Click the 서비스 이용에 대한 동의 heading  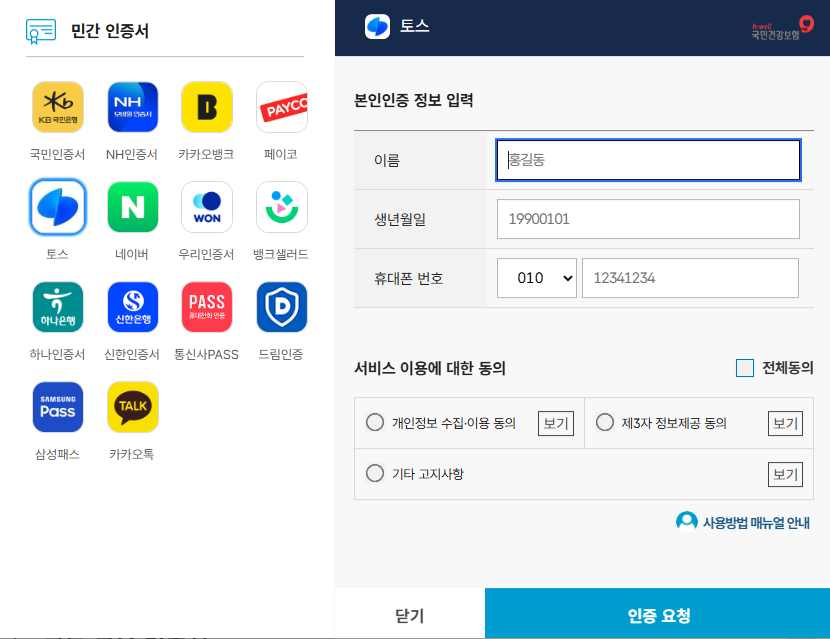pyautogui.click(x=430, y=368)
